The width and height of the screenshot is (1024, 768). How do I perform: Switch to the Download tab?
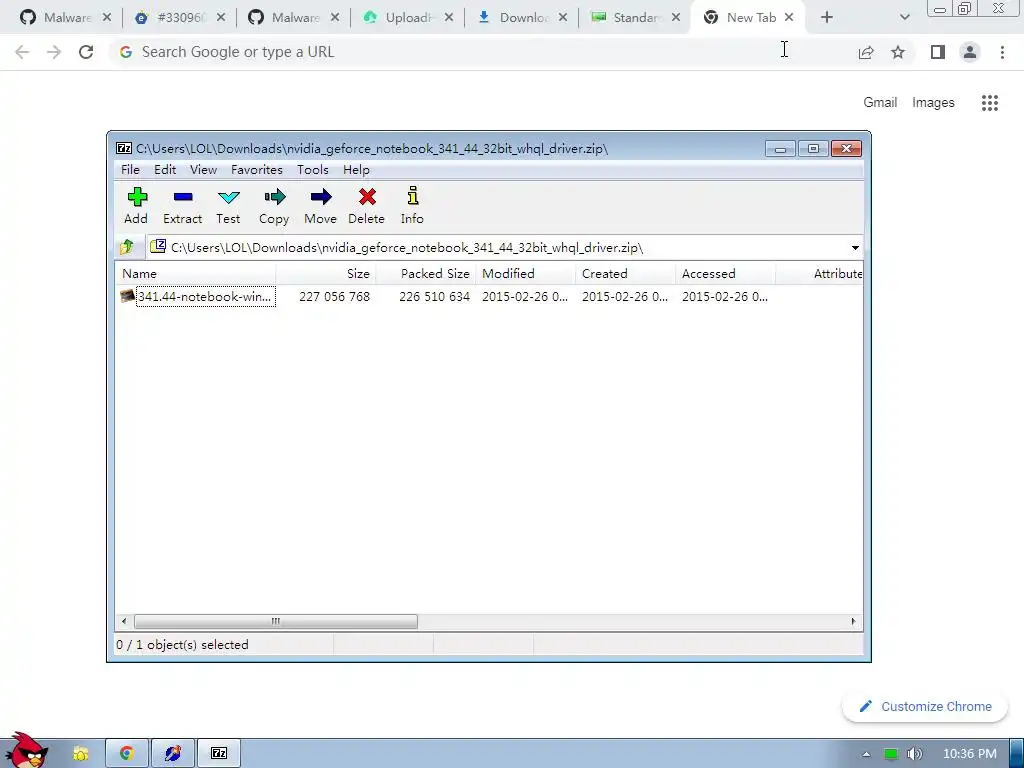[x=522, y=18]
